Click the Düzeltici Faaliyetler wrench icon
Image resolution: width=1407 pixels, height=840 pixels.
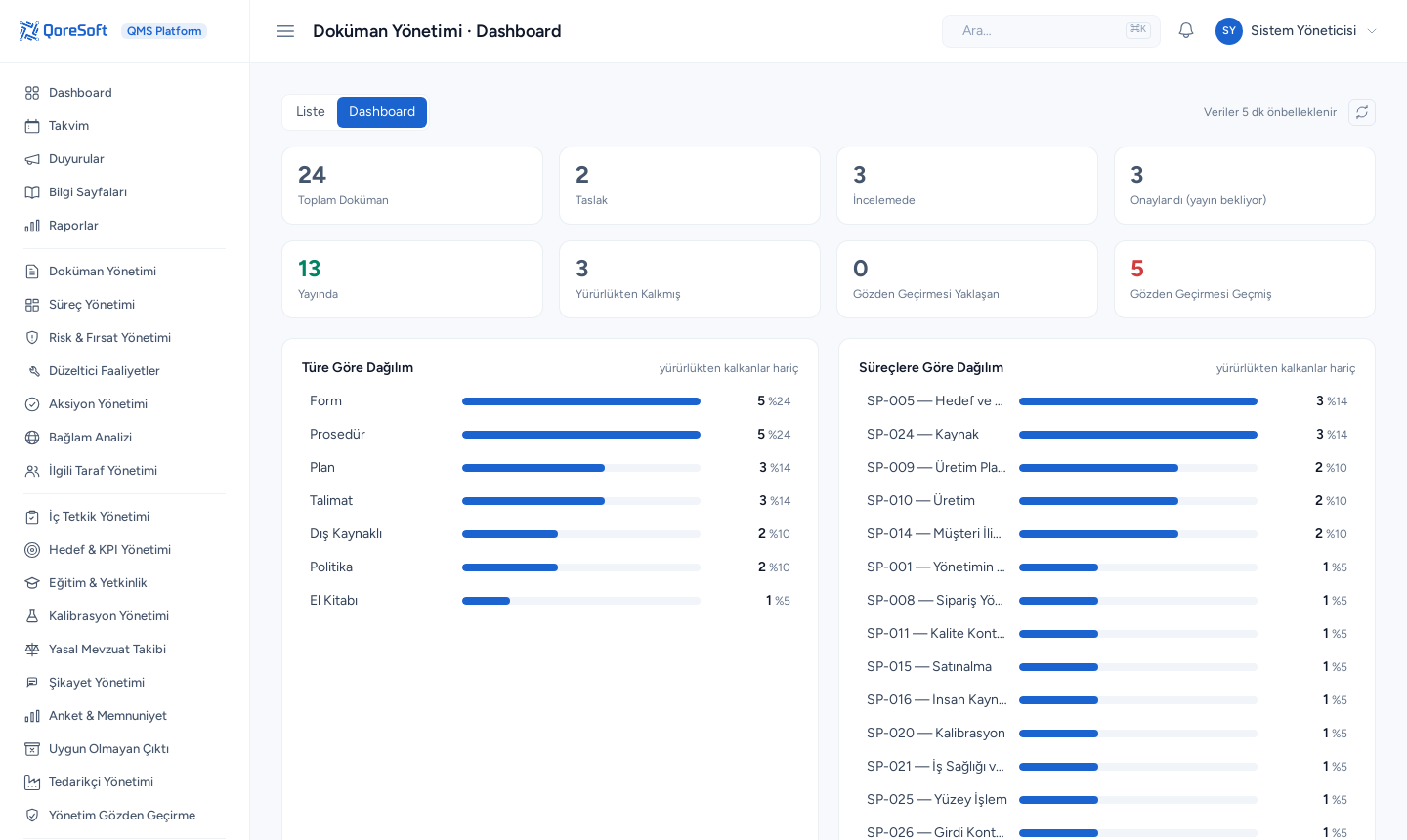(32, 371)
